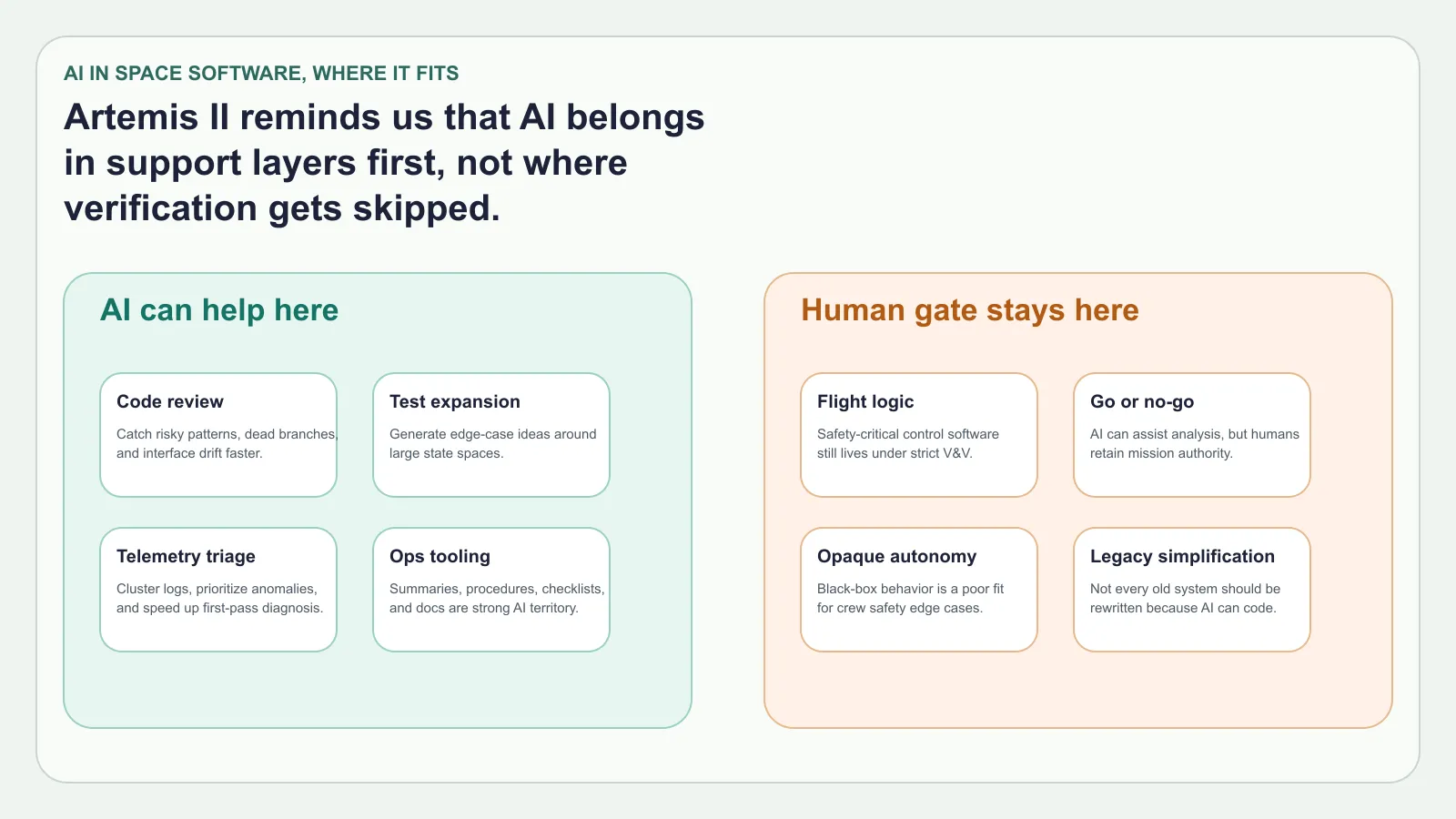The height and width of the screenshot is (819, 1456).
Task: Click the "Flight logic" card title
Action: pyautogui.click(x=865, y=401)
